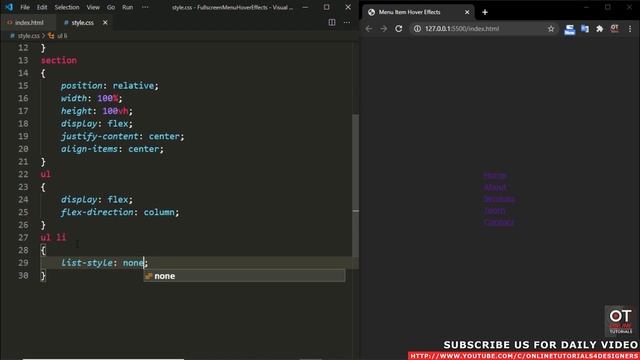This screenshot has width=640, height=360.
Task: Click the 'ul li' selector on line 27
Action: 53,238
